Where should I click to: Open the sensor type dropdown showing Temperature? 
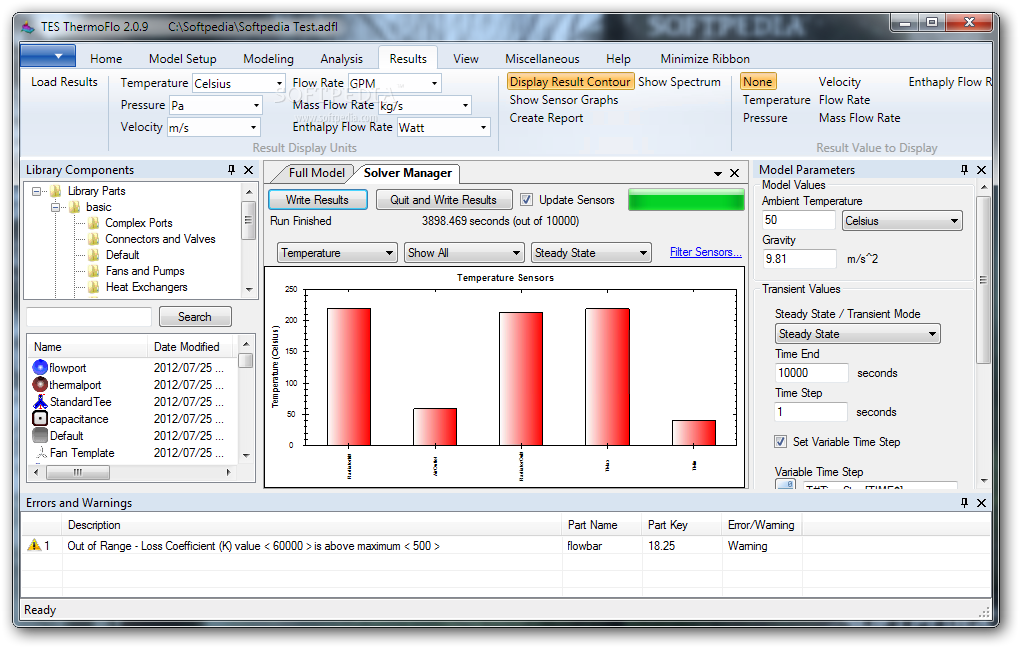(x=337, y=252)
